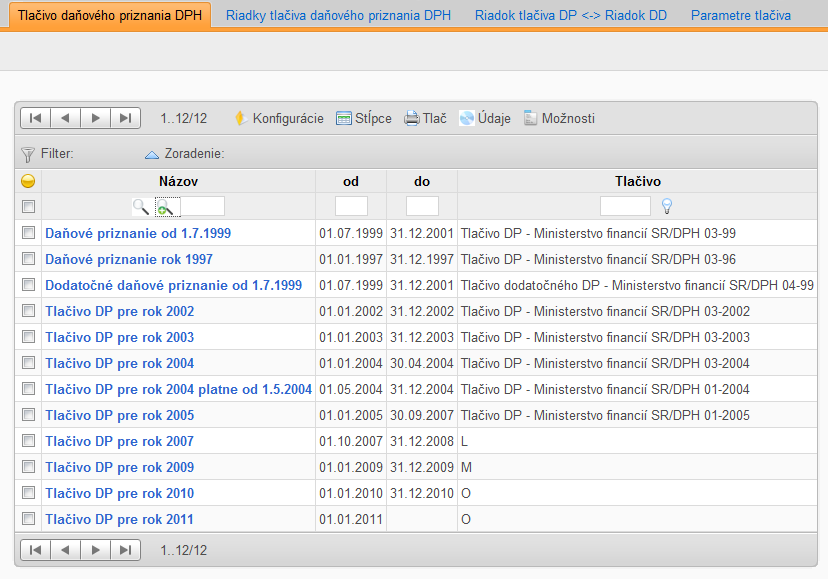
Task: Open link Tlačivo DP pre rok 2003
Action: 119,337
